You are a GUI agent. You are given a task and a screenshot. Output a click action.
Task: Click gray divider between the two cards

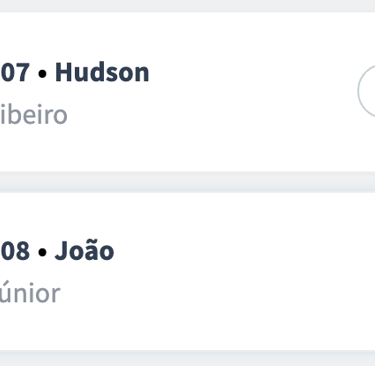[x=187, y=182]
